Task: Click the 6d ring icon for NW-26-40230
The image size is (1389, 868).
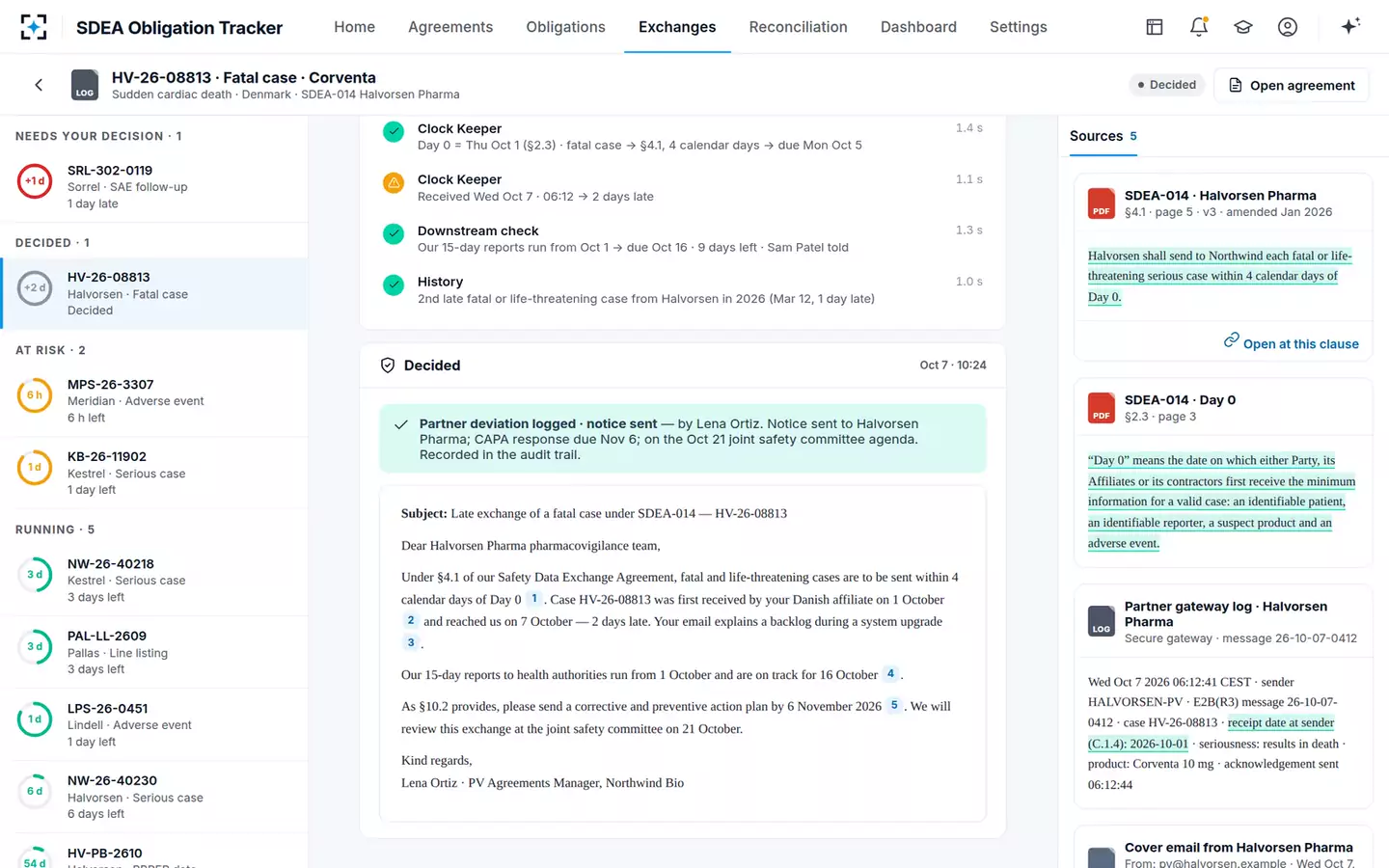Action: (x=35, y=791)
